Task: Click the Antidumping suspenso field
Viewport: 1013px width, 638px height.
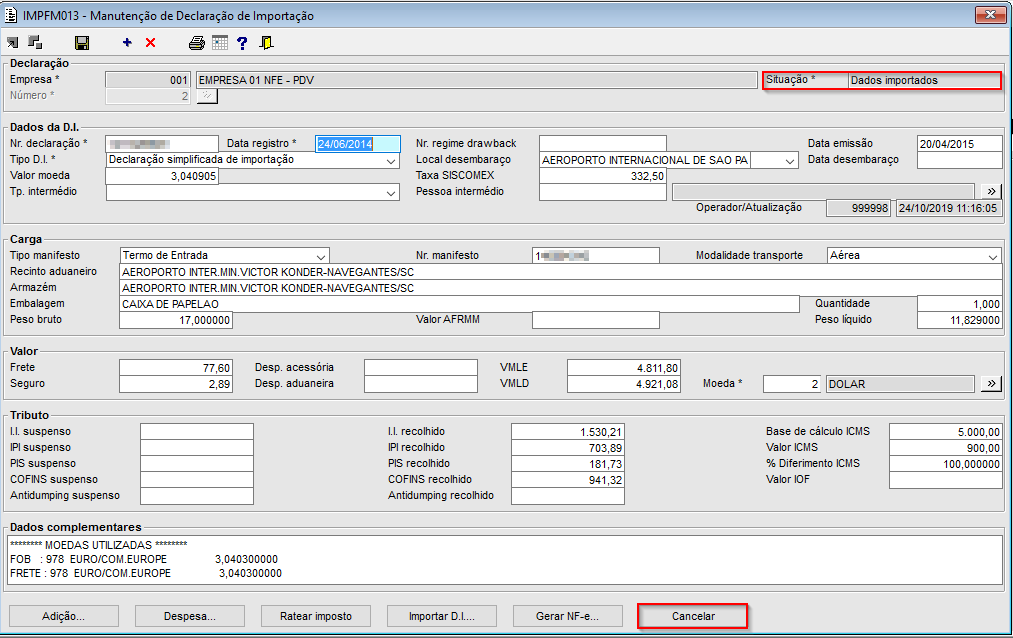Action: 196,495
